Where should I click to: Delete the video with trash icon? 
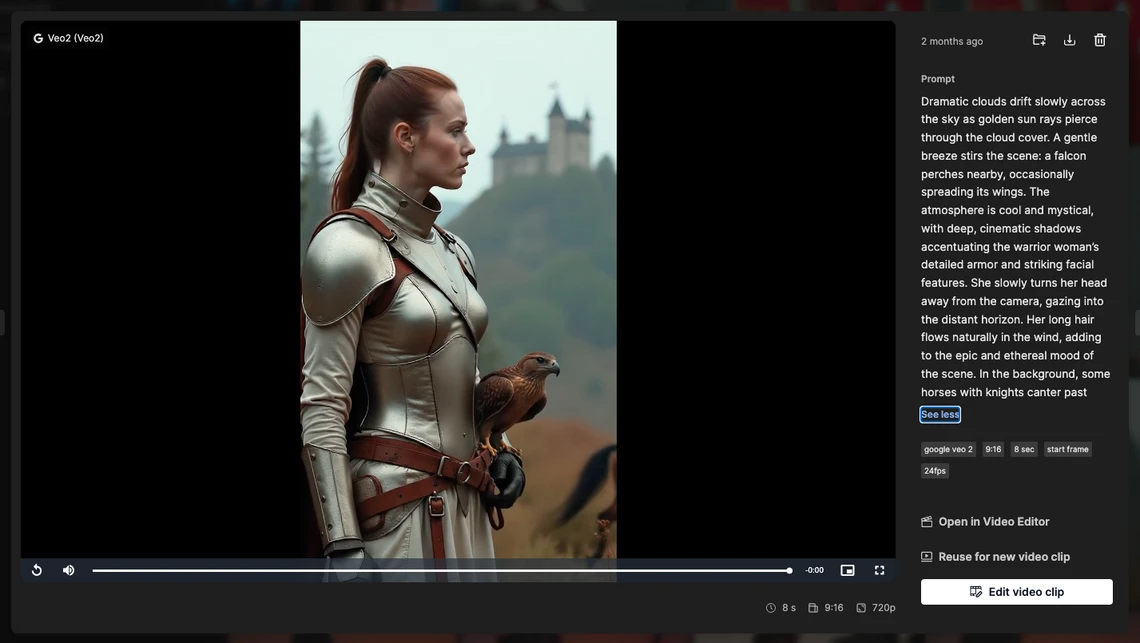pyautogui.click(x=1100, y=40)
